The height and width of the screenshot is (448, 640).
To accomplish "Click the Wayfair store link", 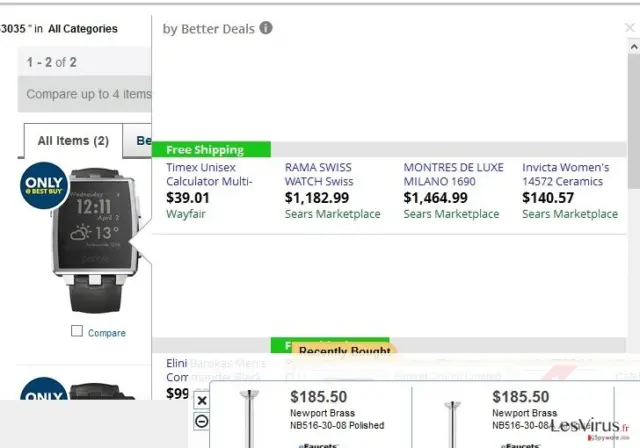I will (186, 214).
